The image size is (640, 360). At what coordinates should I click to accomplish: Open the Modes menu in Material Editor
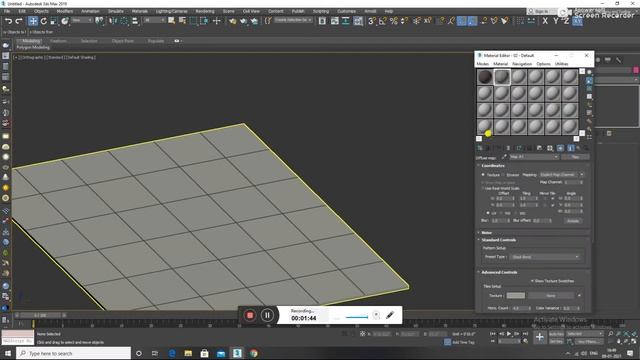[482, 64]
